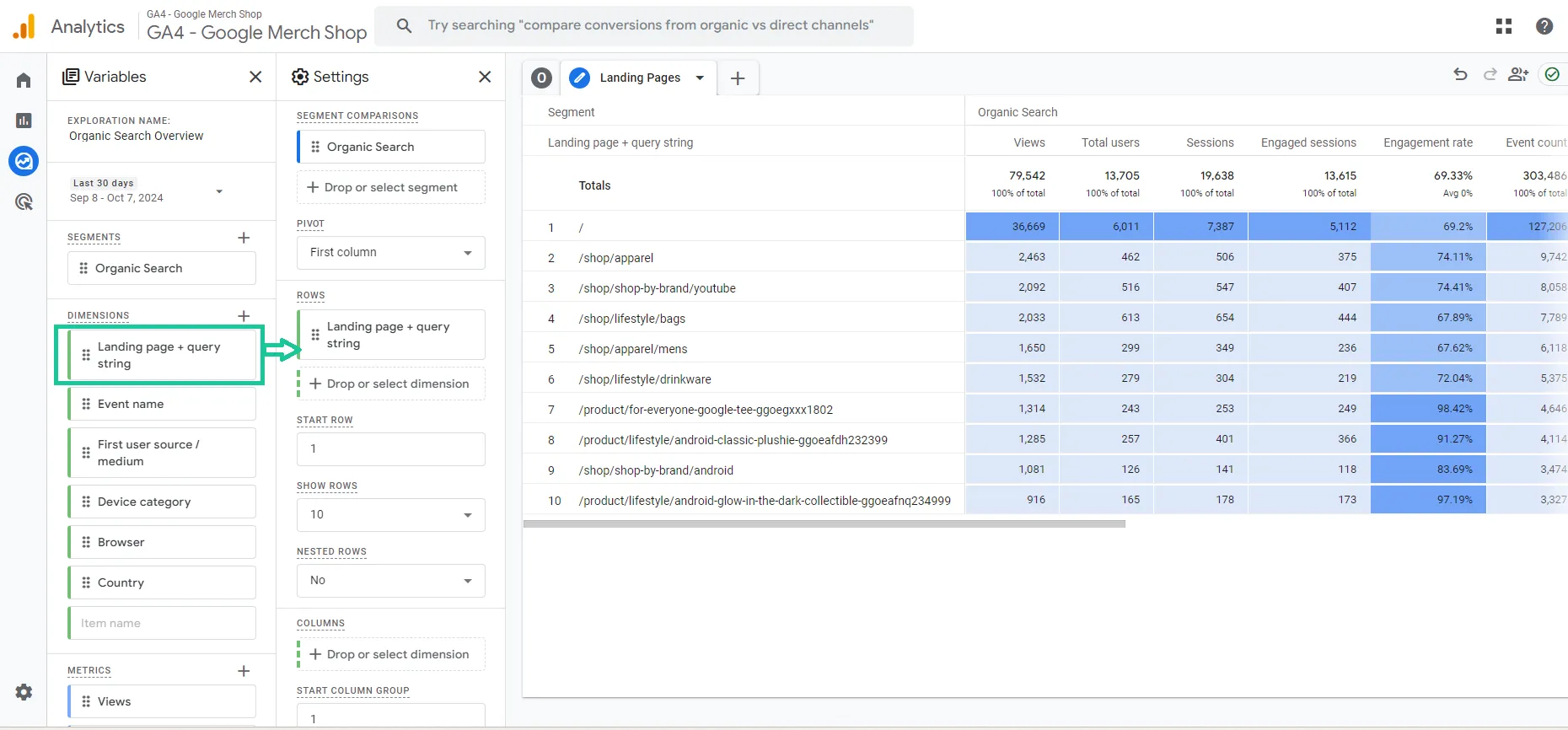The image size is (1568, 730).
Task: Open the Pivot First column dropdown
Action: pos(391,252)
